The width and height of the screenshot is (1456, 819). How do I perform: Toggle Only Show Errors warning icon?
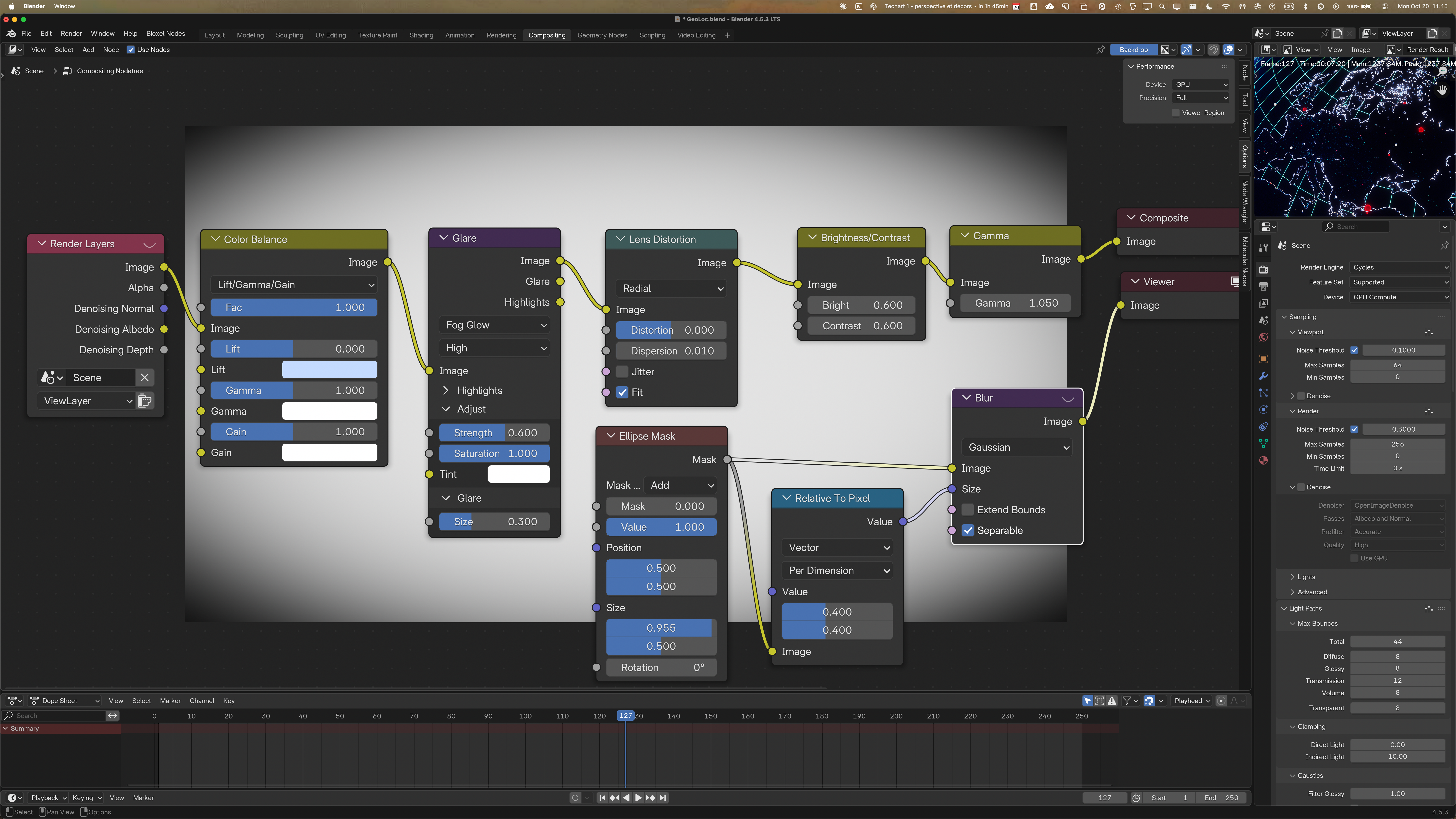(1112, 701)
